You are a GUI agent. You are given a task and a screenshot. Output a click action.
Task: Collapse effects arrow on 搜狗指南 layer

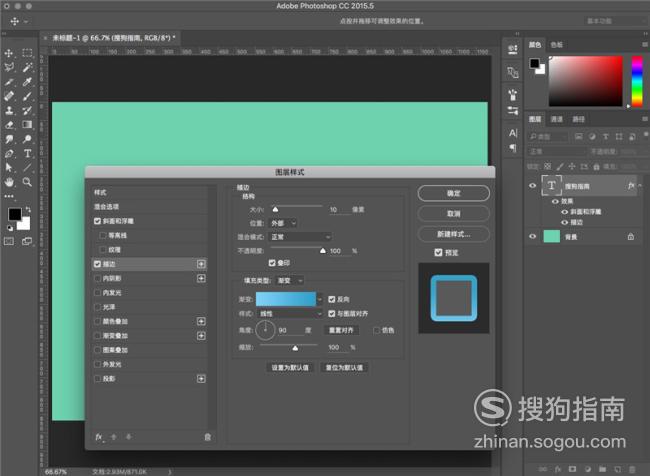pos(640,185)
